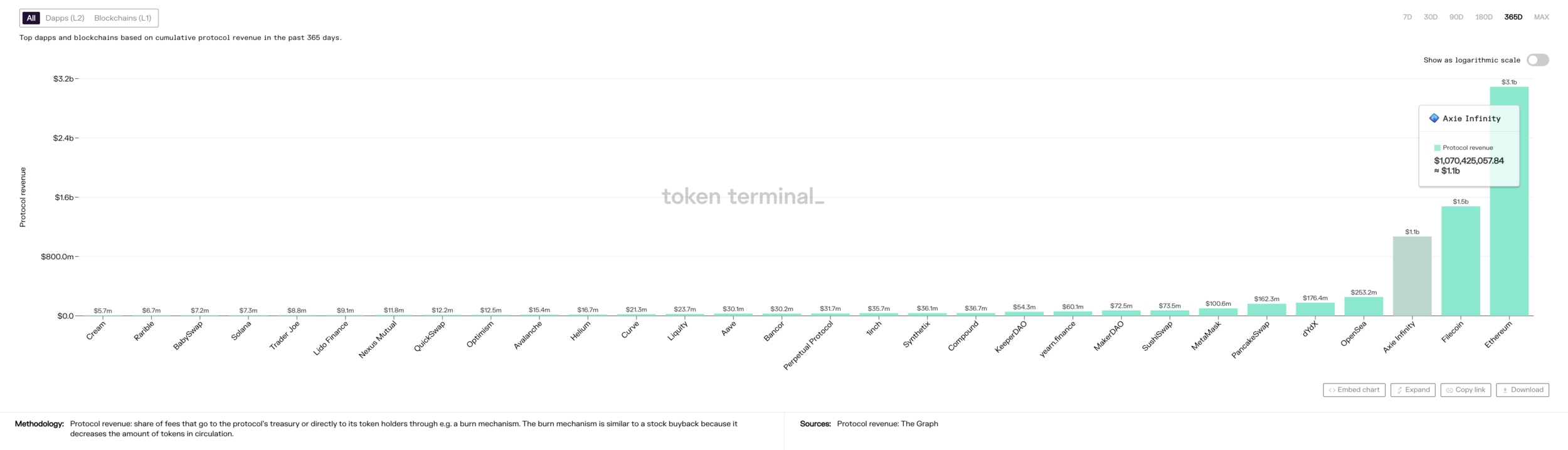Click the Embed chart code icon
This screenshot has width=1568, height=450.
(1332, 390)
